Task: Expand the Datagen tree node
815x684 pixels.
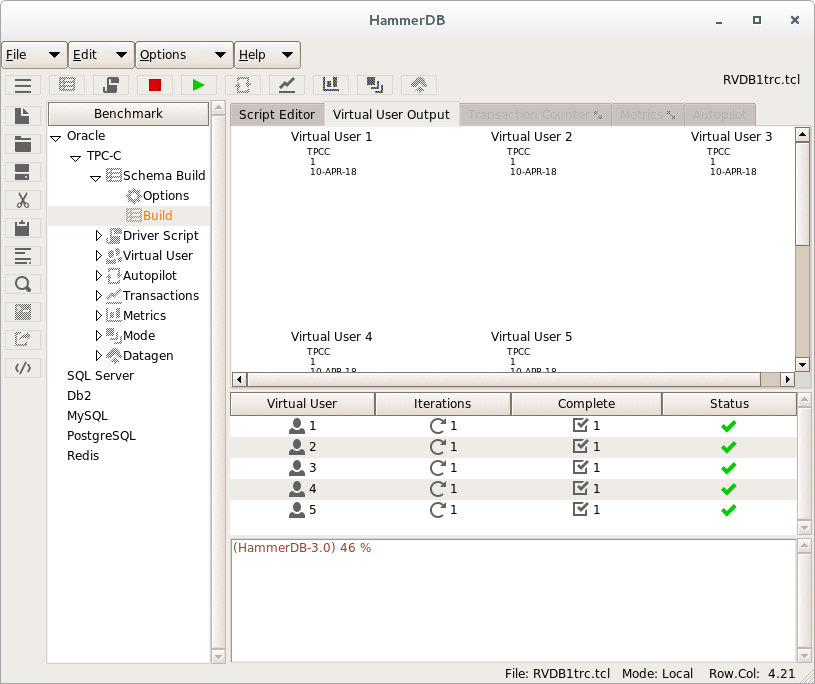Action: (98, 356)
